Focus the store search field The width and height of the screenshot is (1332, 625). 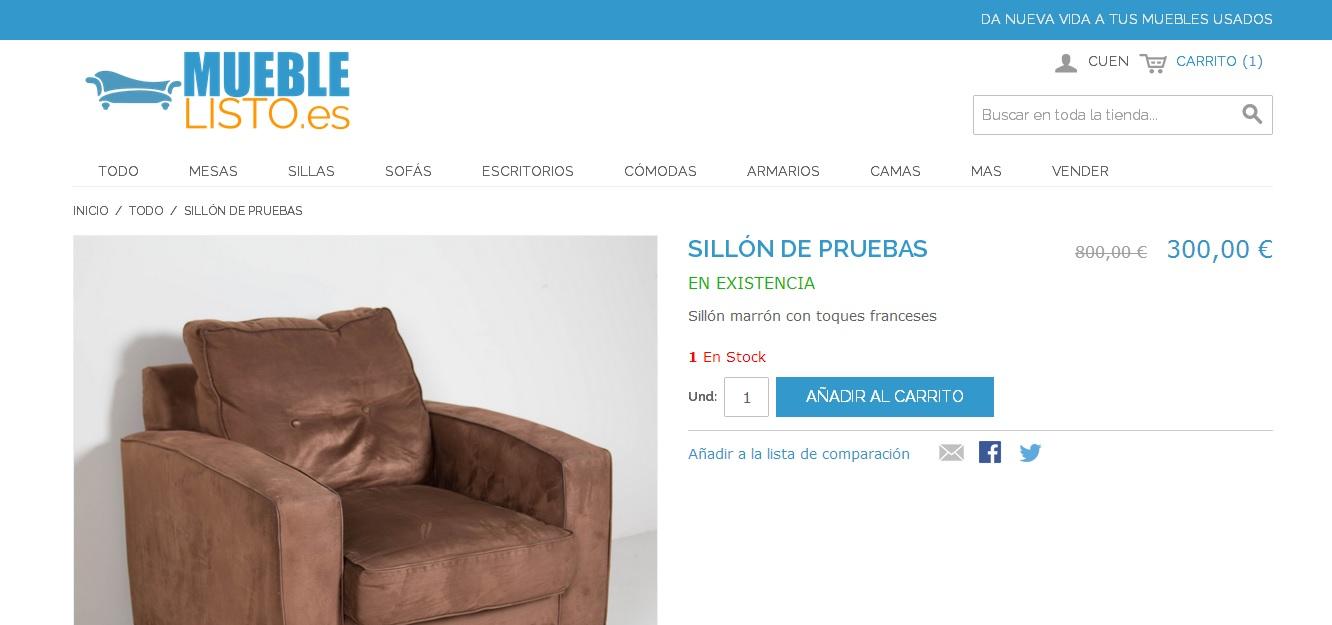[x=1107, y=115]
